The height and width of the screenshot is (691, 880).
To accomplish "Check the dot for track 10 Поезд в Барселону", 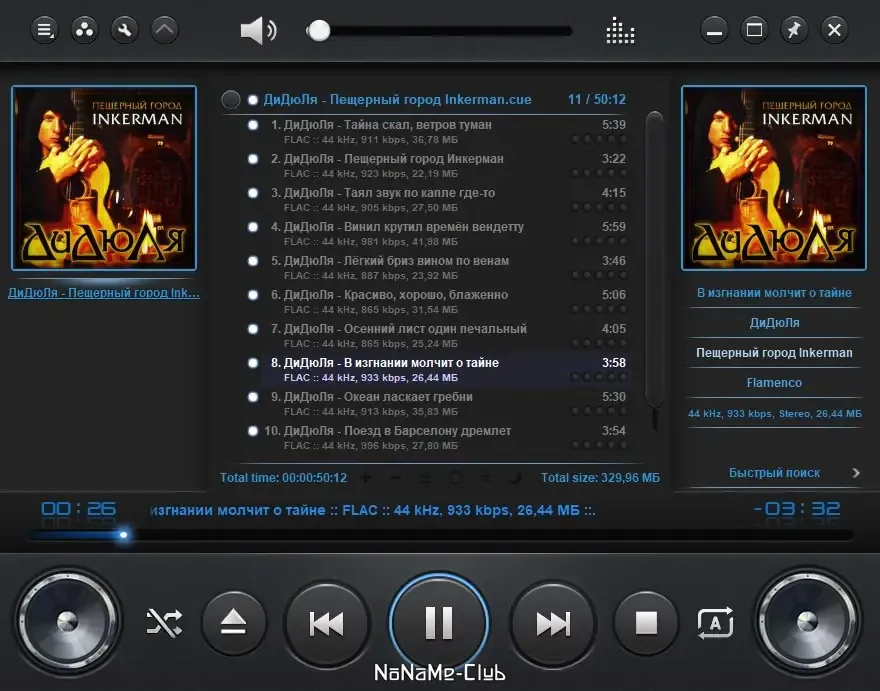I will pos(253,431).
